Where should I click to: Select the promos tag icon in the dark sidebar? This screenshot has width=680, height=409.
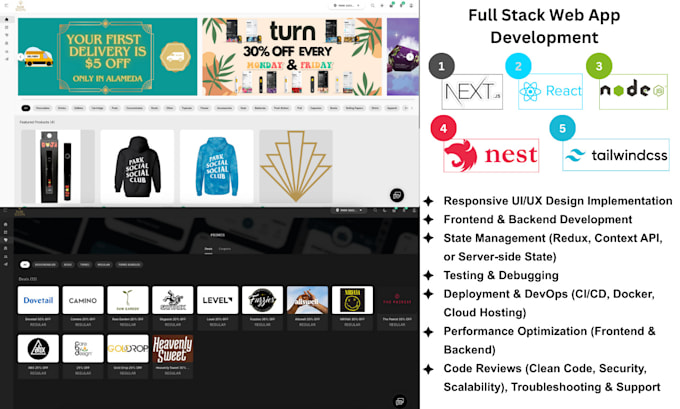pyautogui.click(x=6, y=240)
